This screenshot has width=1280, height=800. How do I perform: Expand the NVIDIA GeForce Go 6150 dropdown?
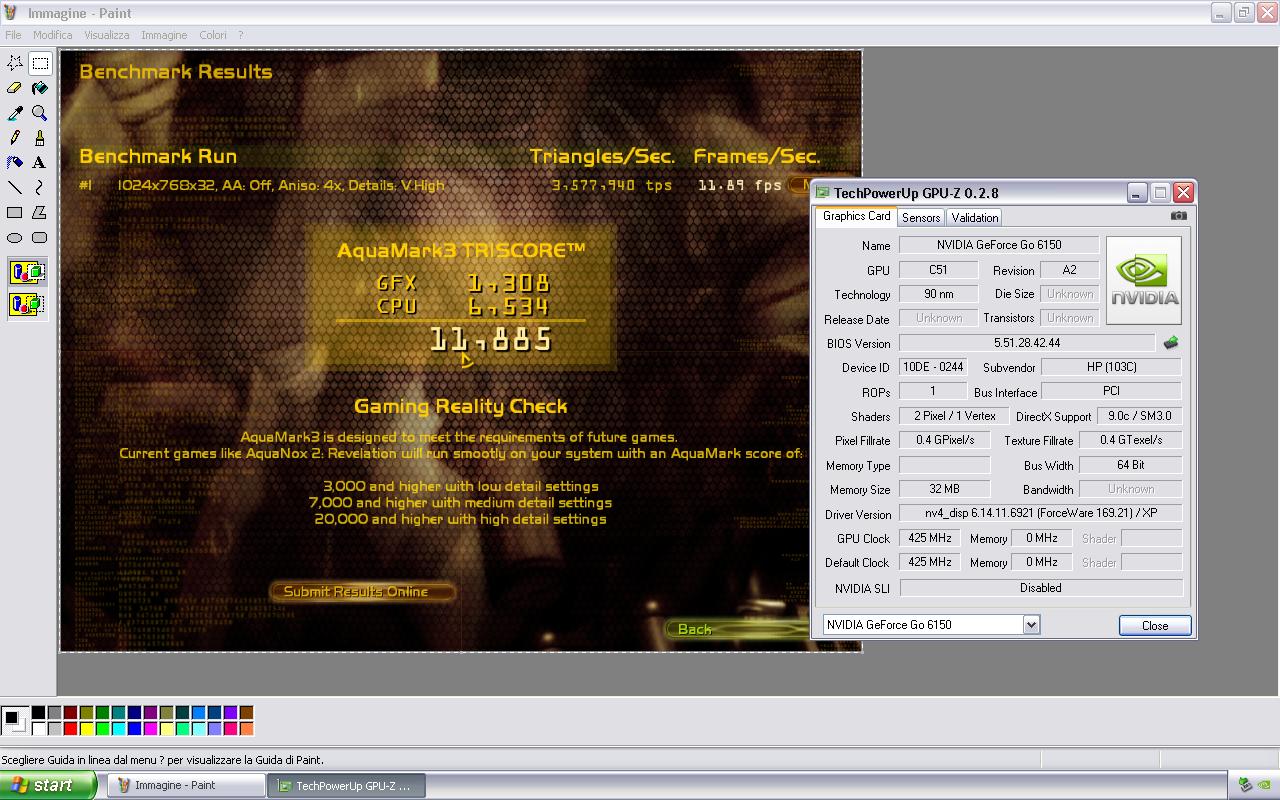tap(1031, 625)
